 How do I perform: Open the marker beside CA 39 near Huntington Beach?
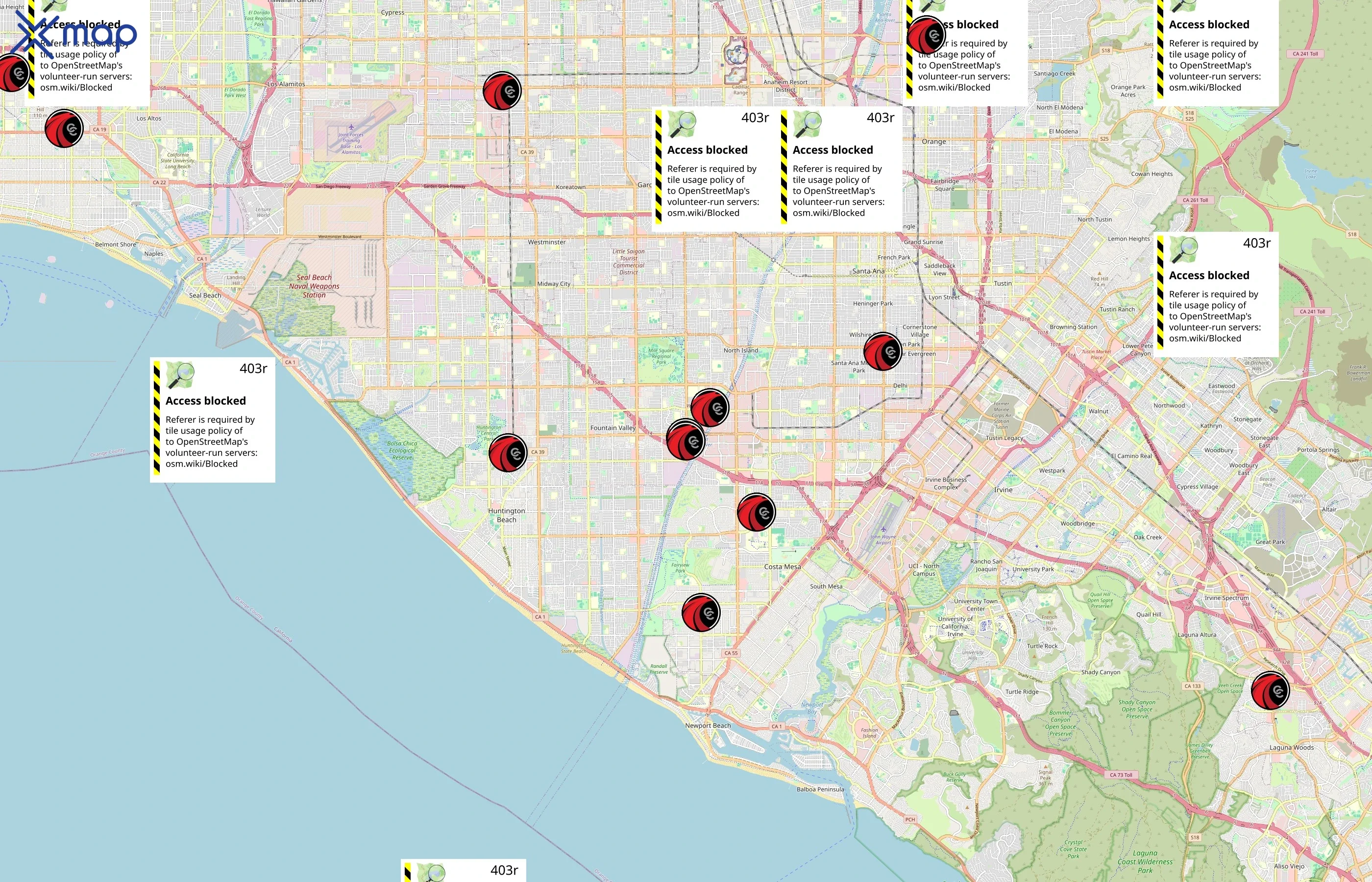pyautogui.click(x=508, y=452)
